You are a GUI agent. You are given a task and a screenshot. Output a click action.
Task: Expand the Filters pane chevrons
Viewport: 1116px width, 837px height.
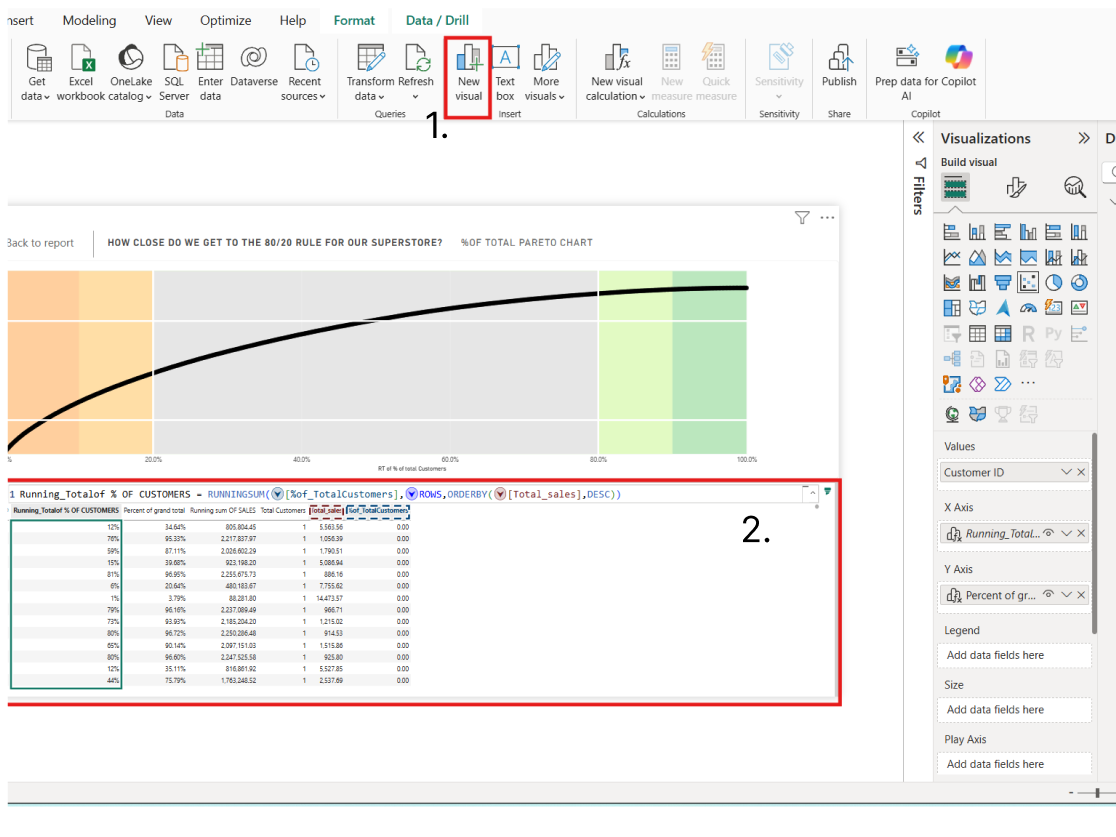click(919, 137)
